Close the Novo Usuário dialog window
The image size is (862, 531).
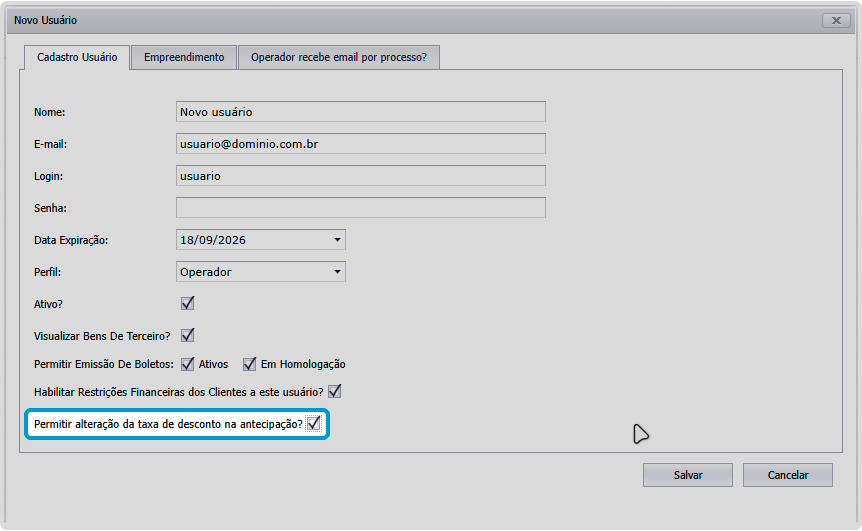[x=836, y=20]
